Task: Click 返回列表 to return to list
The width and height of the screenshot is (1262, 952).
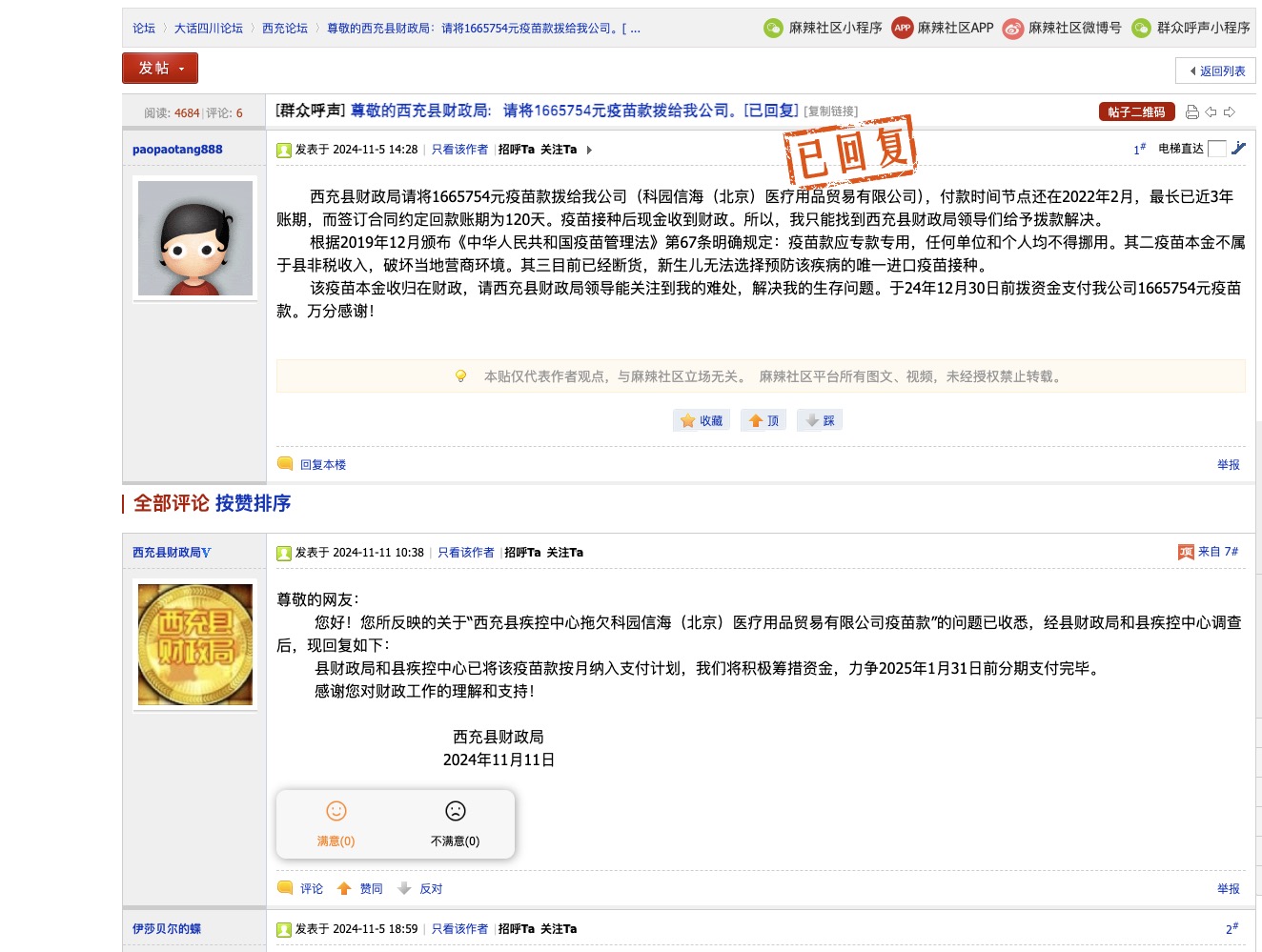Action: pos(1216,71)
